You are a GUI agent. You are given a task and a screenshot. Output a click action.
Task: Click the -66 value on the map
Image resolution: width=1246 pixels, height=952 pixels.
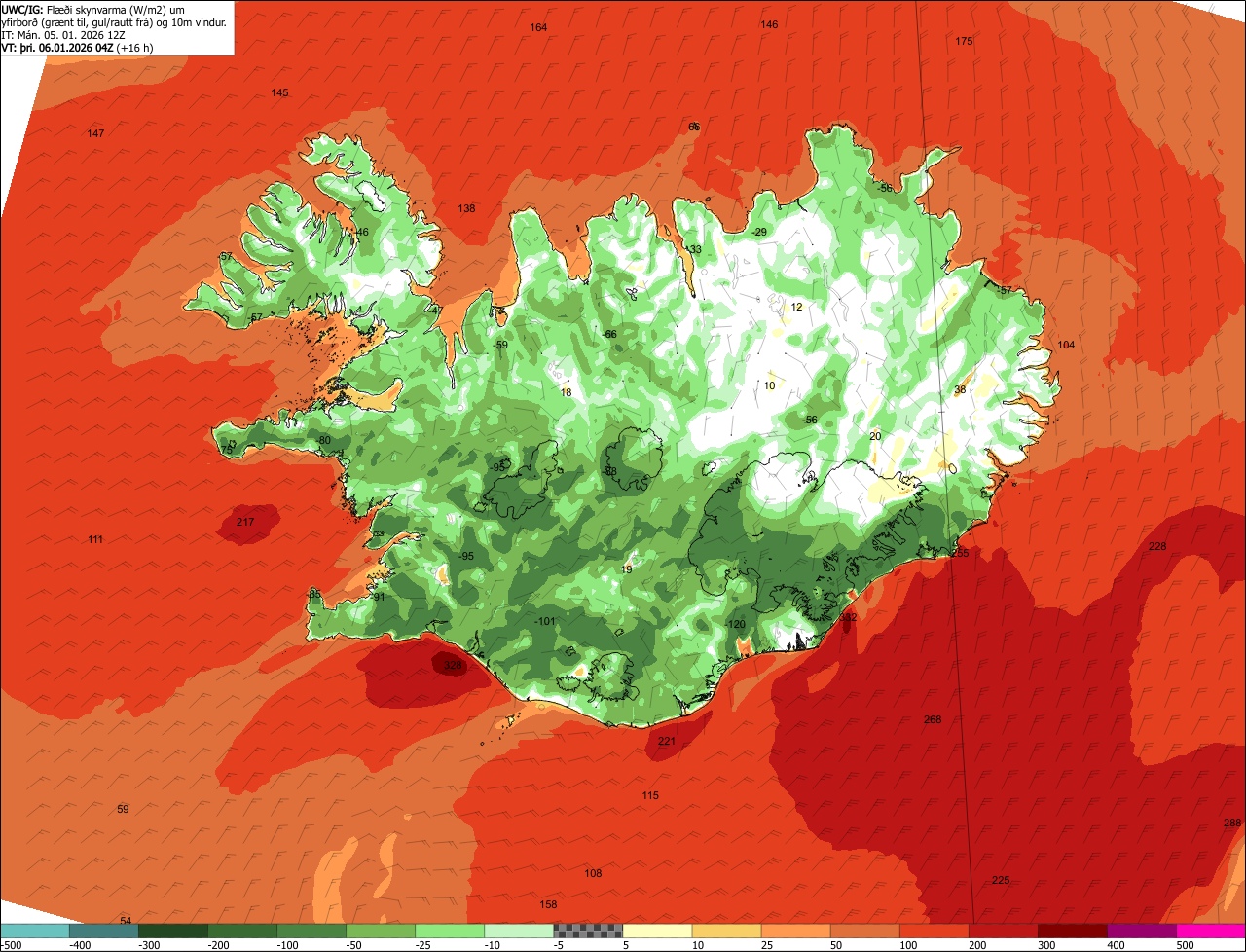click(x=610, y=335)
